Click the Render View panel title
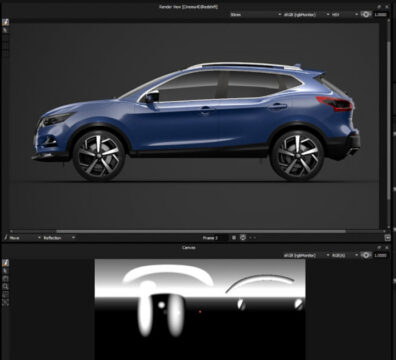 188,6
